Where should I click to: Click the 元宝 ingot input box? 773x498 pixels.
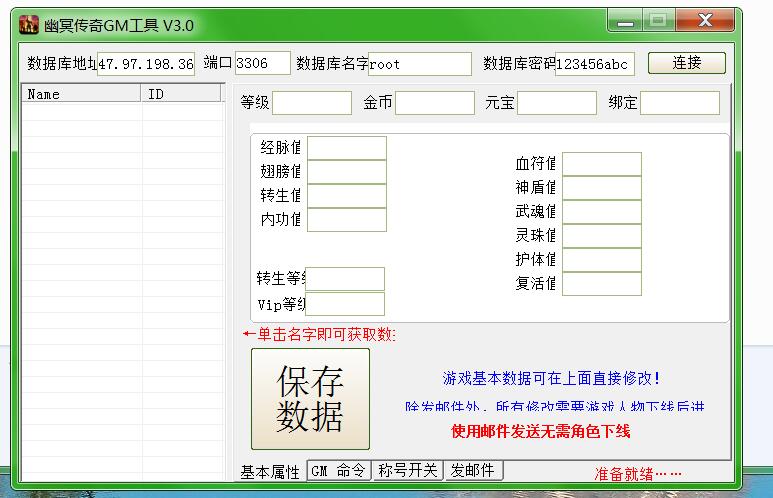(556, 103)
